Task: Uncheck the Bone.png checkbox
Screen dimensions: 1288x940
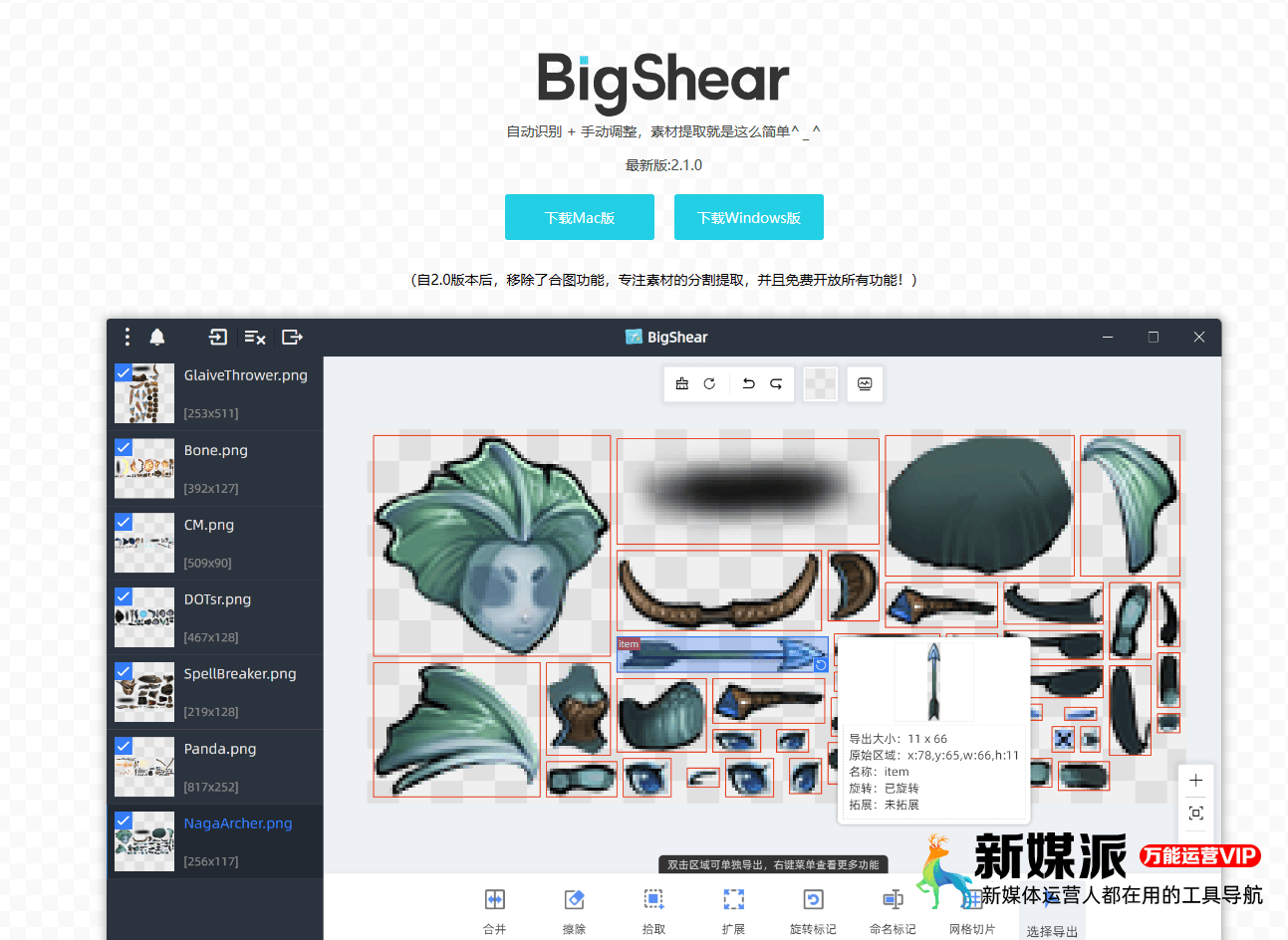Action: [x=124, y=446]
